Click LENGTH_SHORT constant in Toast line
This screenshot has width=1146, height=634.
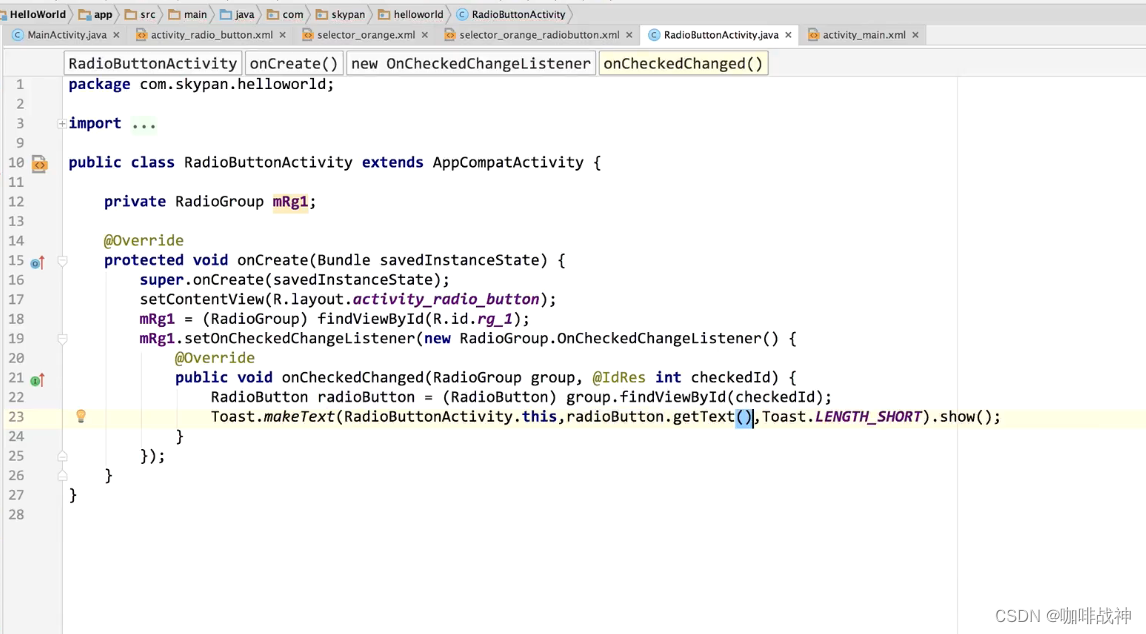click(x=868, y=417)
